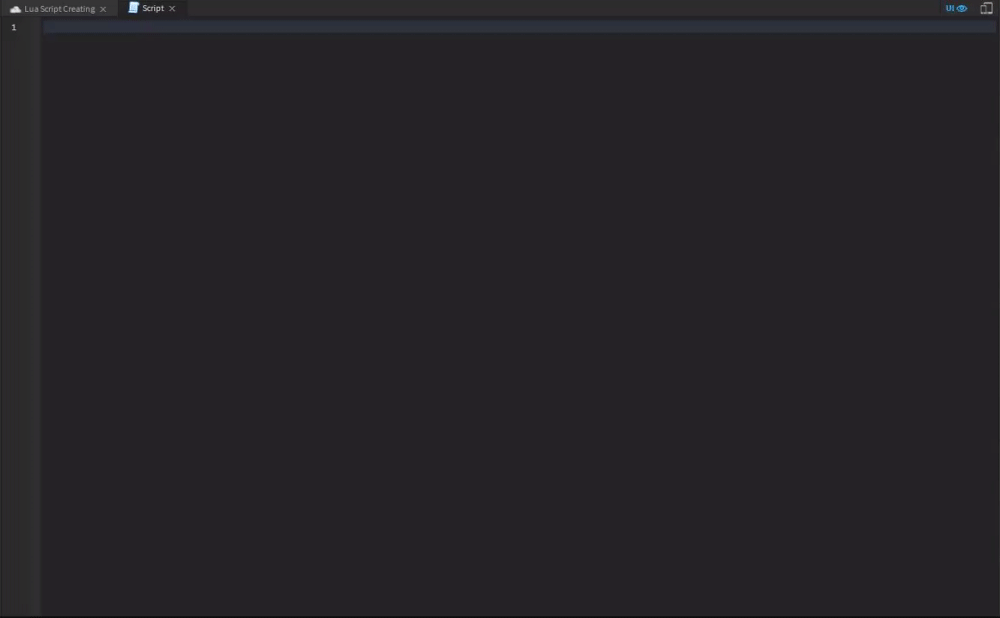Click the Lua Script Creating tab title text
Viewport: 1000px width, 618px height.
point(59,9)
